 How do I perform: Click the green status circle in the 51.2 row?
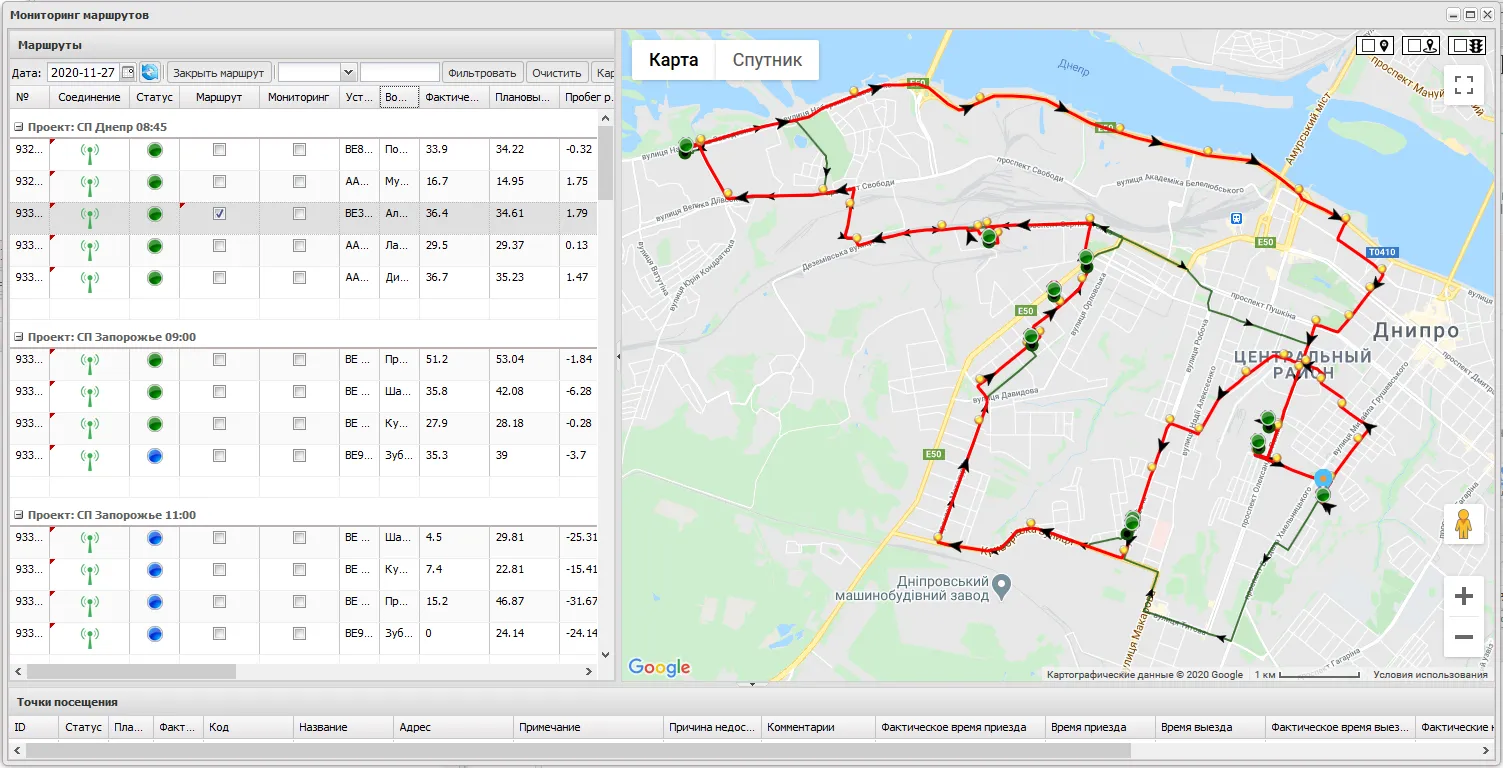coord(155,360)
